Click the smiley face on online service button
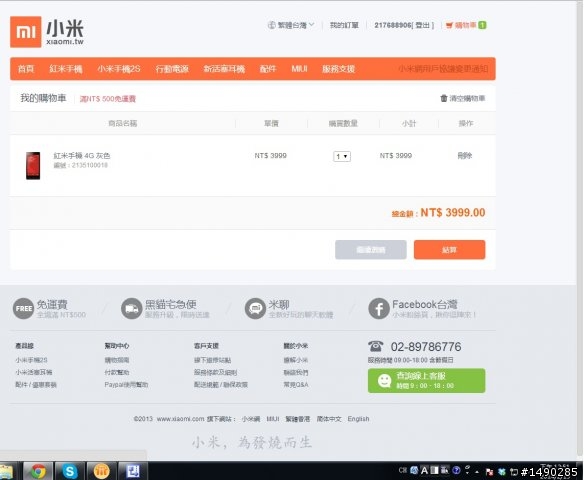Image resolution: width=584 pixels, height=480 pixels. [x=384, y=381]
